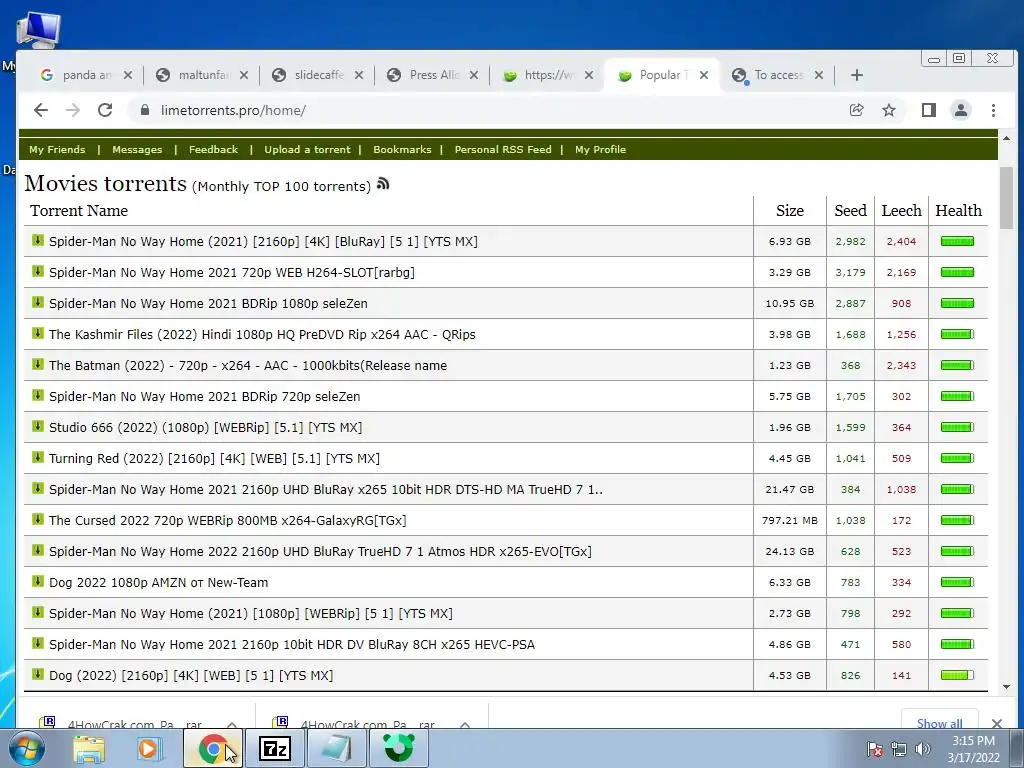
Task: Open Windows Explorer from the taskbar
Action: [88, 748]
